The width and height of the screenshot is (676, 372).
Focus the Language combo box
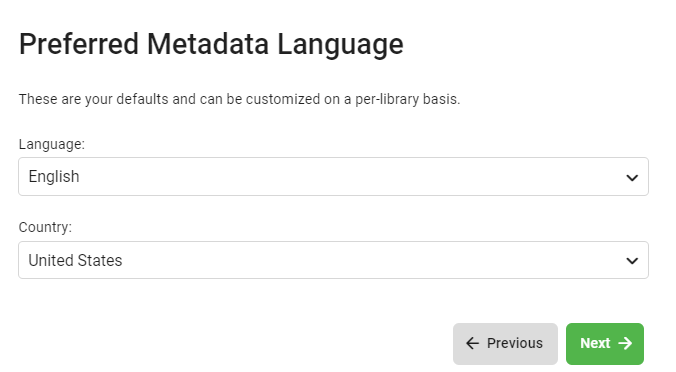pos(333,176)
